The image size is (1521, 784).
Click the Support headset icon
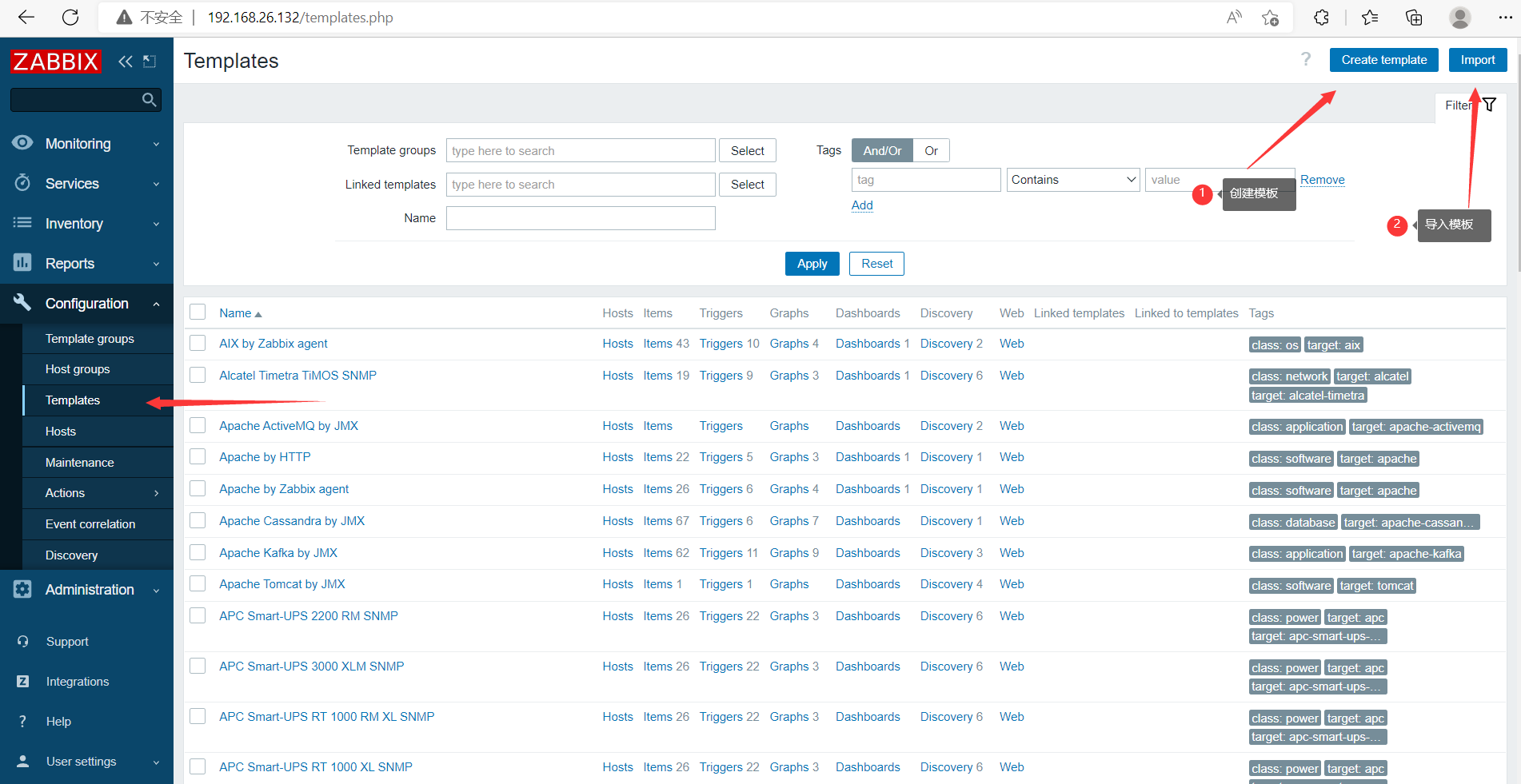point(22,642)
